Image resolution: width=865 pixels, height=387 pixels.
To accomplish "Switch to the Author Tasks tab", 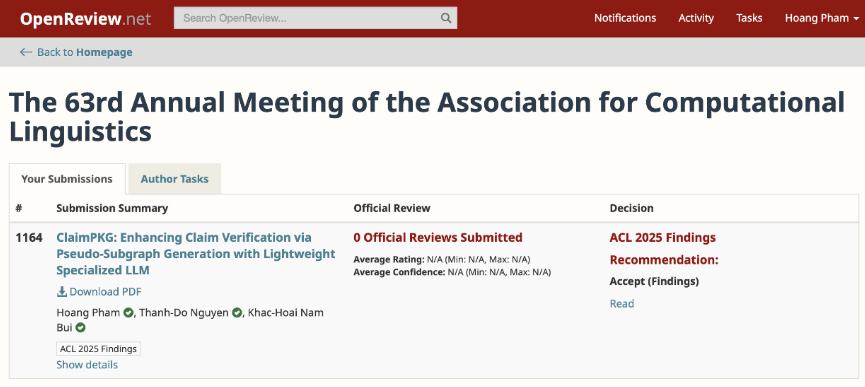I will (x=174, y=179).
